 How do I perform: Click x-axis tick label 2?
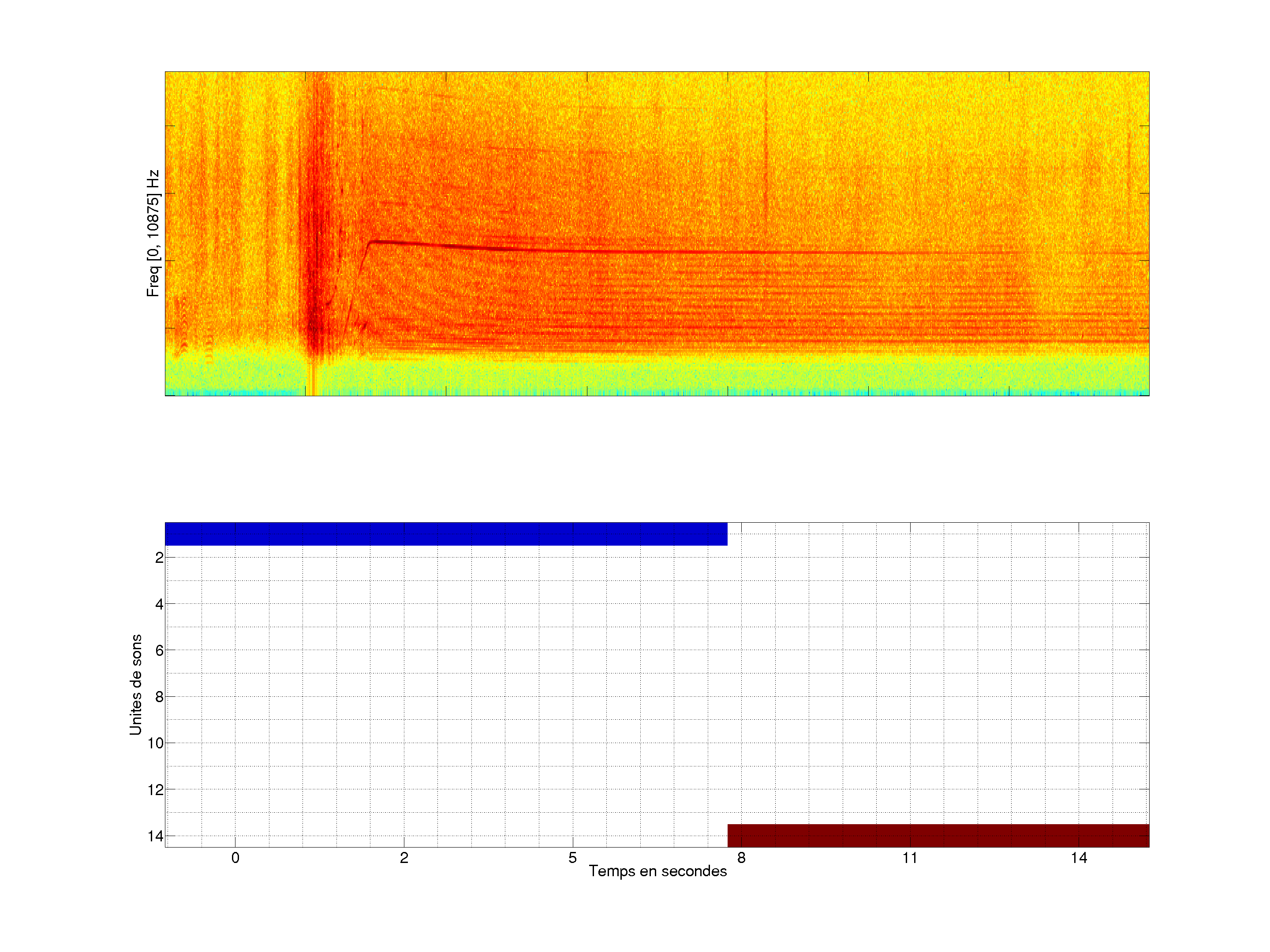(404, 858)
